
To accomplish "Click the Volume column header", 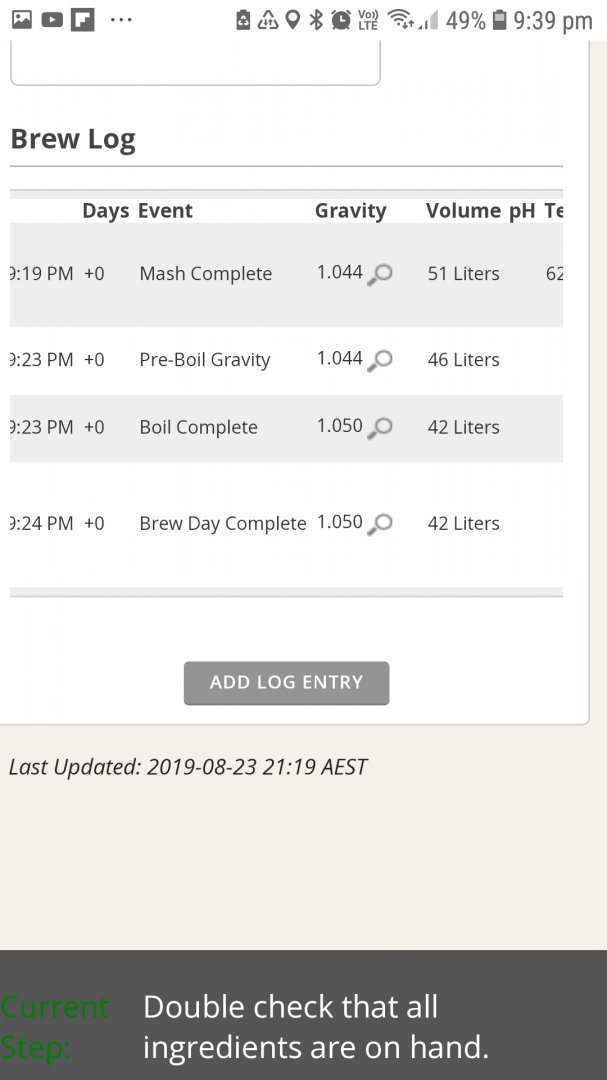I will pos(463,211).
